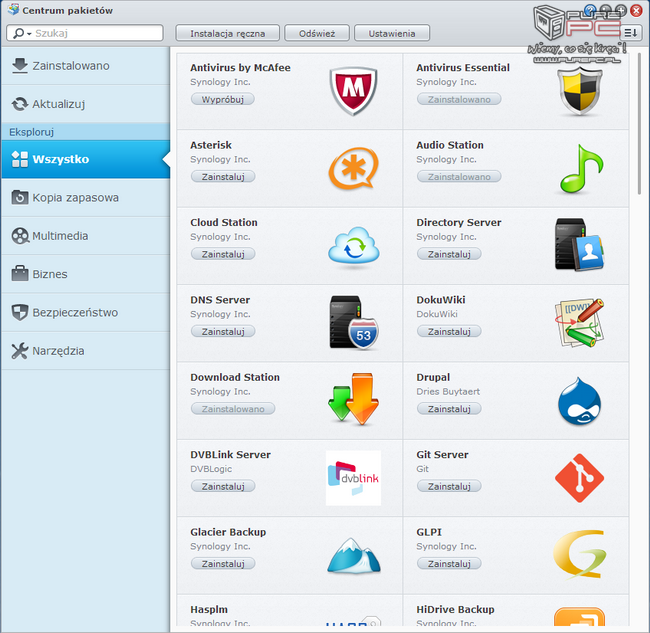This screenshot has height=633, width=650.
Task: Click the DokuWiki pencil icon
Action: [579, 323]
